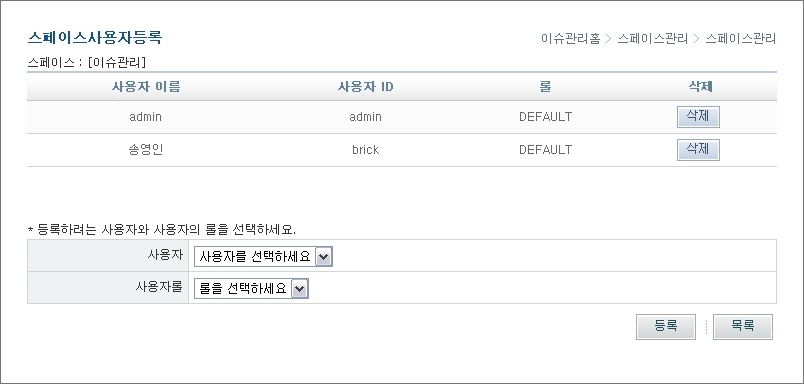Click the 목록 list button
Screen dimensions: 804x384
[742, 327]
